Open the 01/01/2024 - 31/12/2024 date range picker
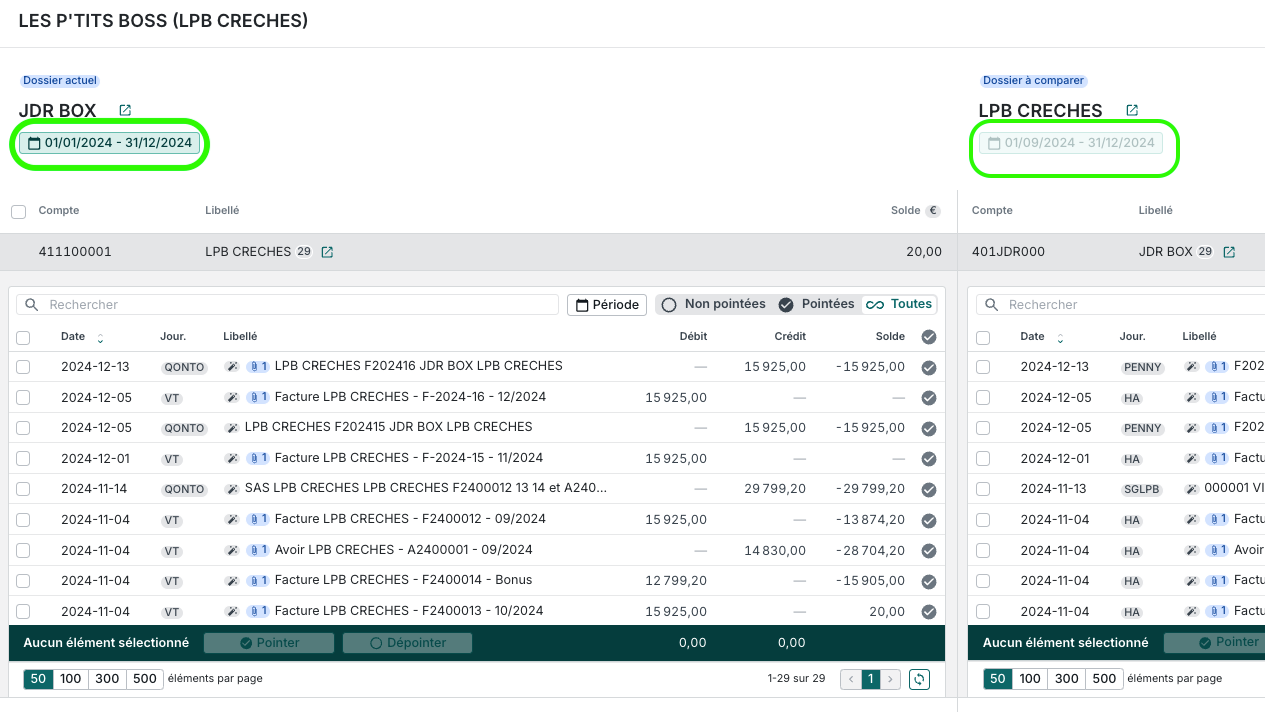This screenshot has height=712, width=1265. tap(110, 143)
